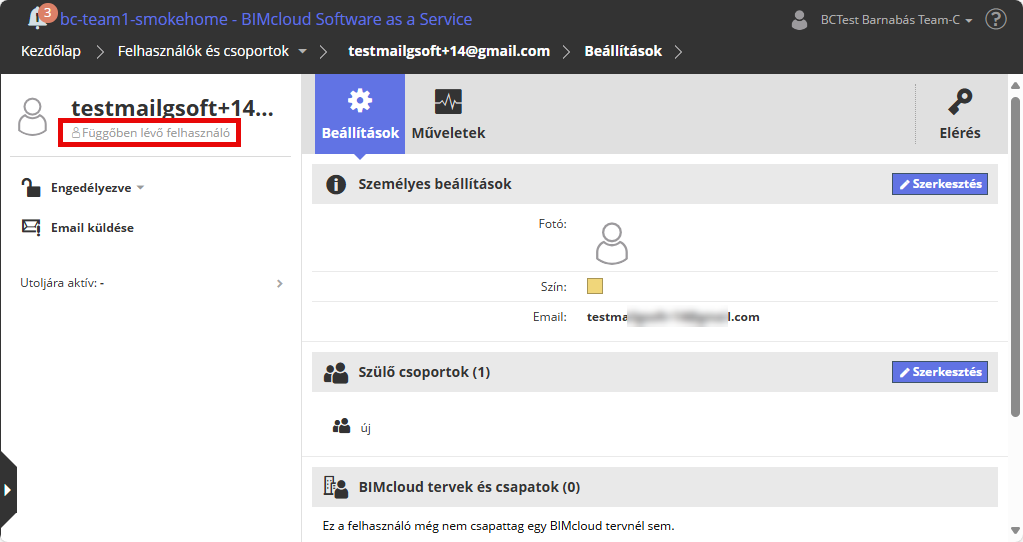
Task: Click the Elérés key icon
Action: [960, 102]
